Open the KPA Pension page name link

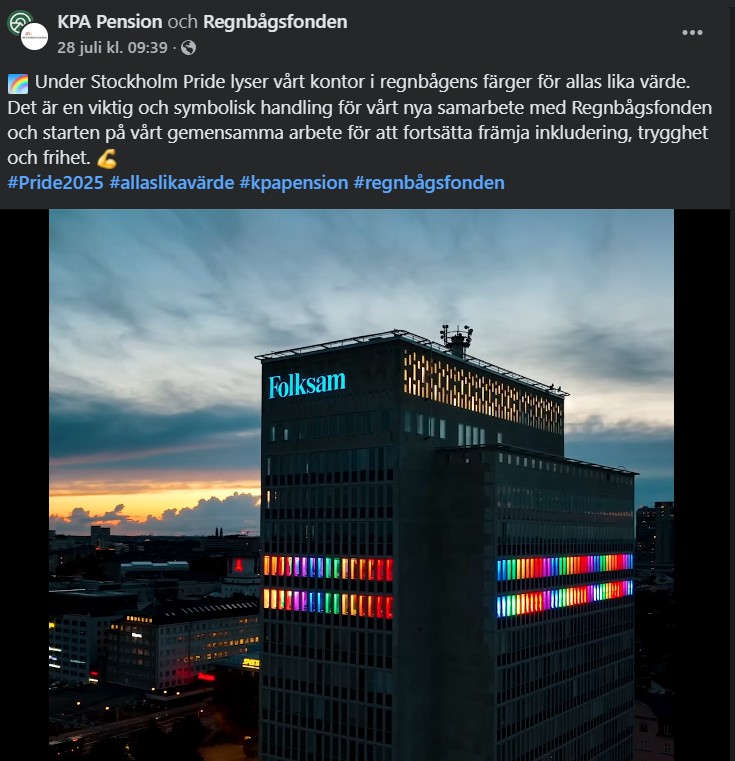coord(110,22)
